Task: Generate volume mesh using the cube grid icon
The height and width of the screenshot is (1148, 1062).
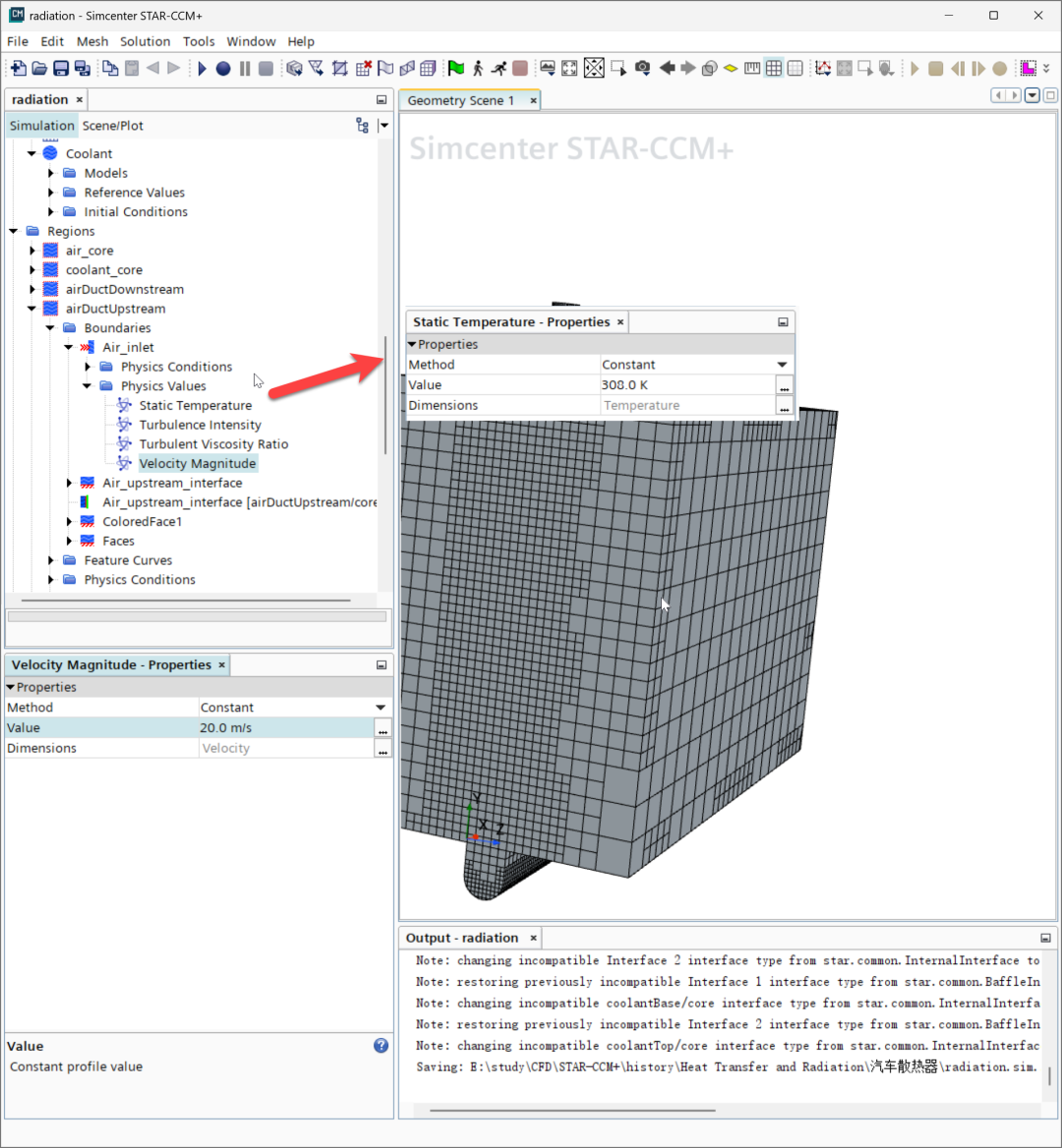Action: tap(429, 68)
